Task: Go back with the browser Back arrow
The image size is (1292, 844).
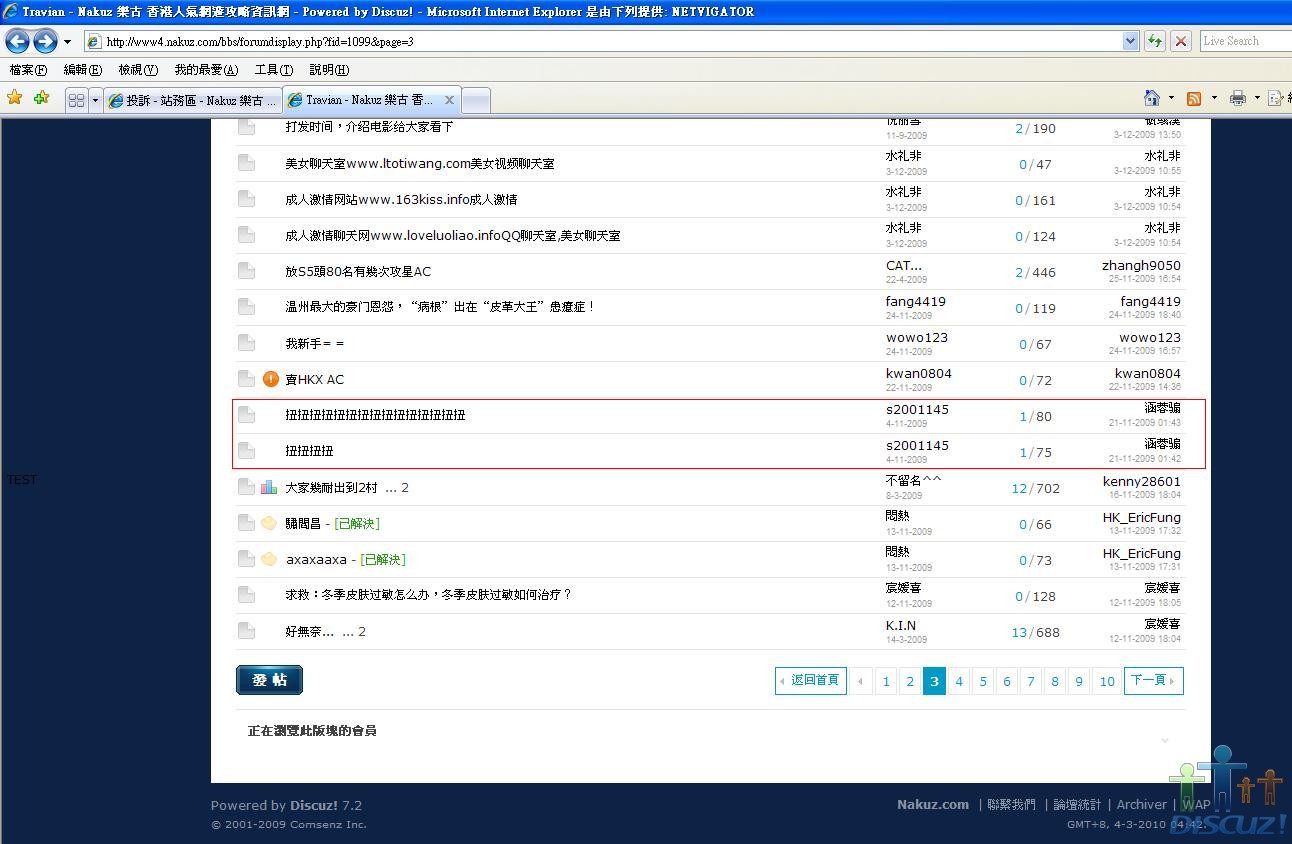Action: (17, 41)
